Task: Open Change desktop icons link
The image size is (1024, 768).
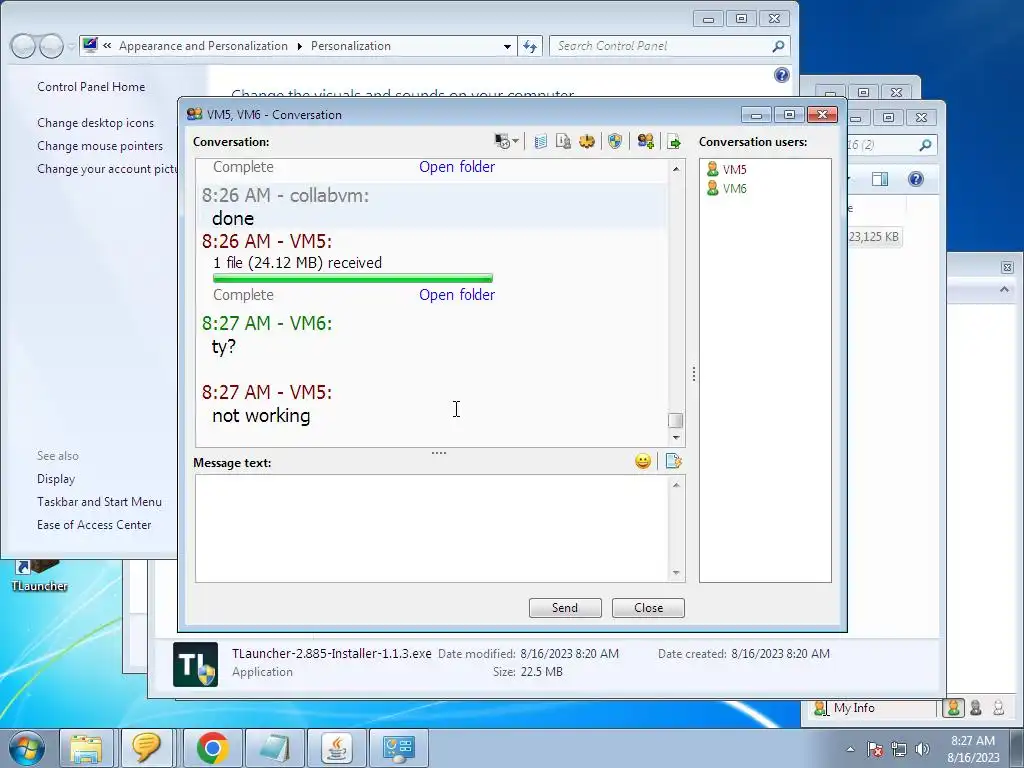Action: (x=95, y=123)
